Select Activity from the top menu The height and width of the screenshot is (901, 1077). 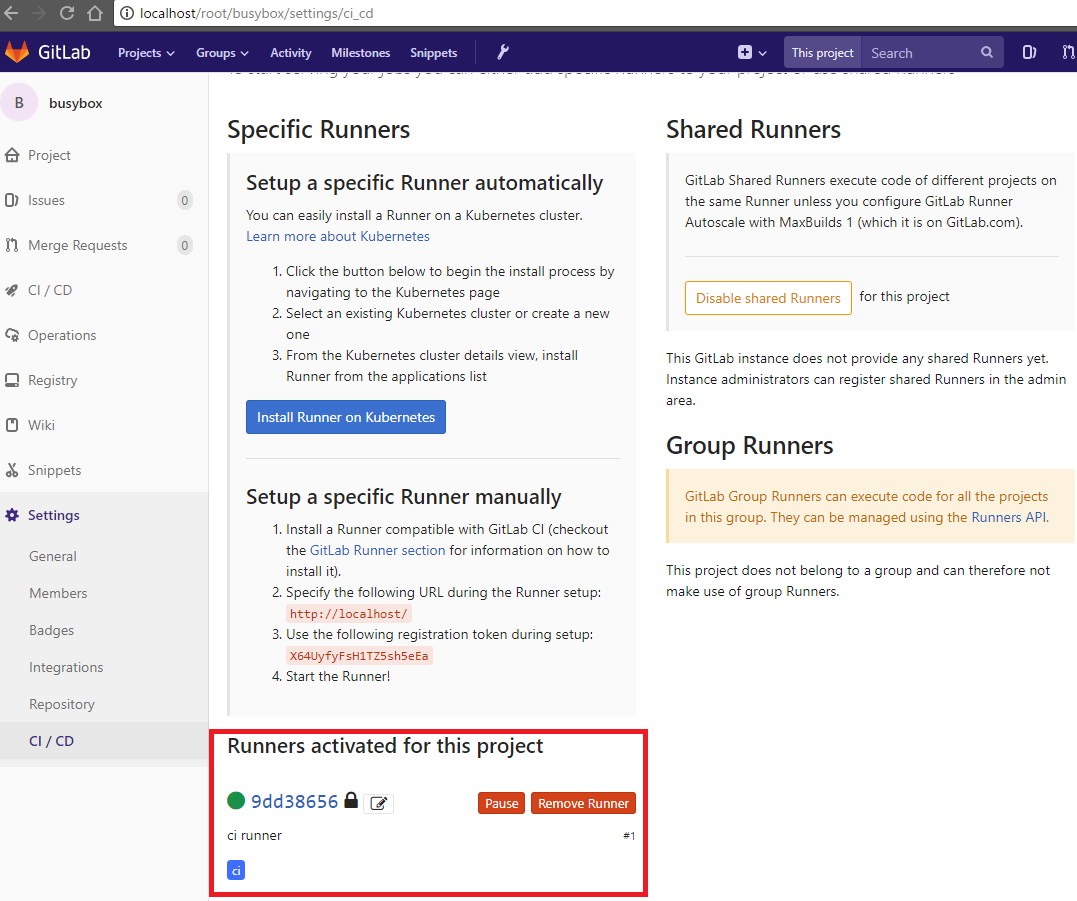290,52
